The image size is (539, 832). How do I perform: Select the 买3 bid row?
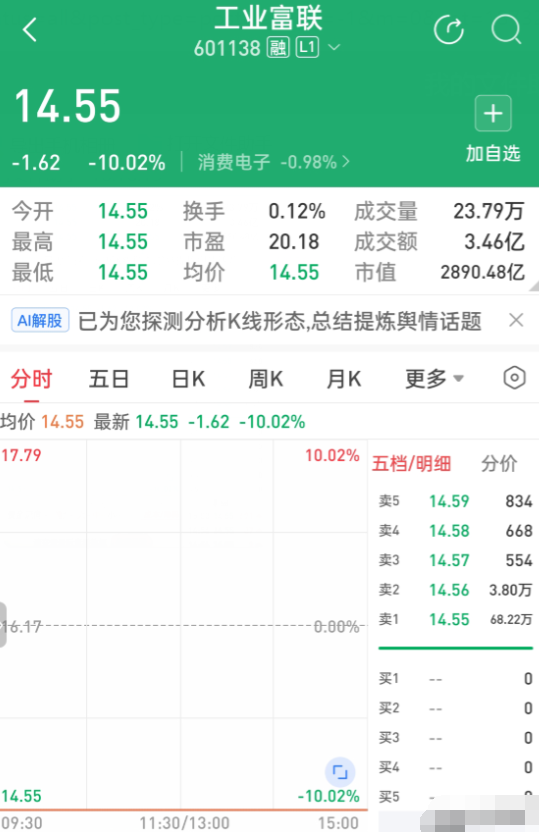click(455, 738)
